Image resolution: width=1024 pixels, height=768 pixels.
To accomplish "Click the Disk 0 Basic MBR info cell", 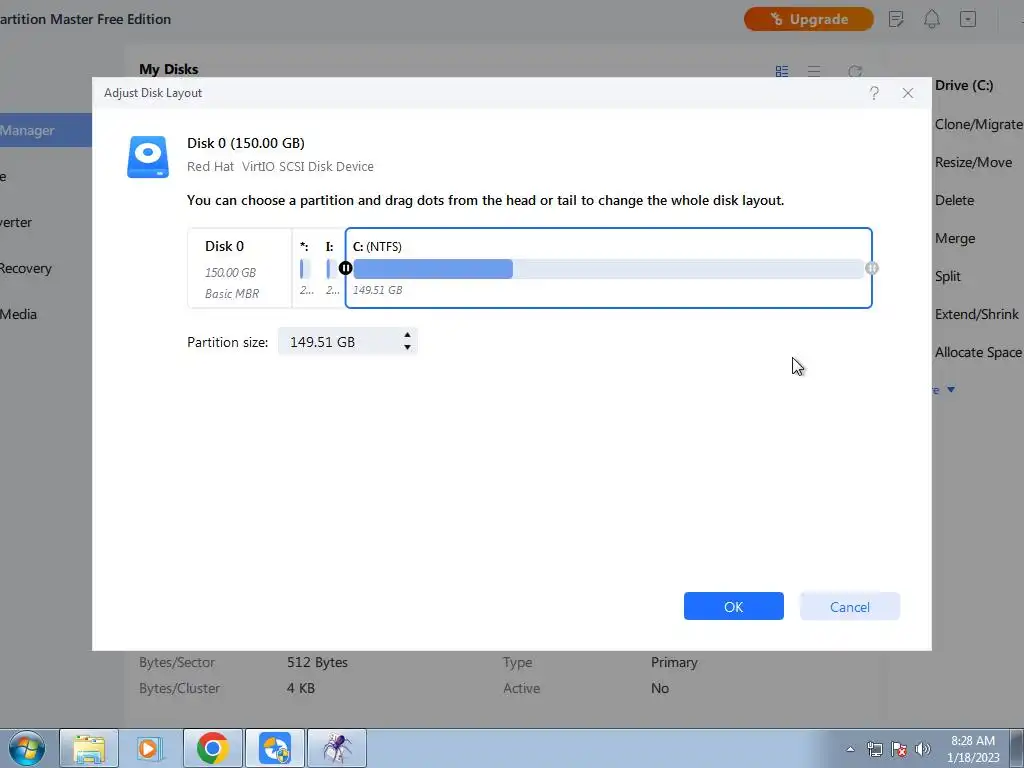I will point(240,268).
